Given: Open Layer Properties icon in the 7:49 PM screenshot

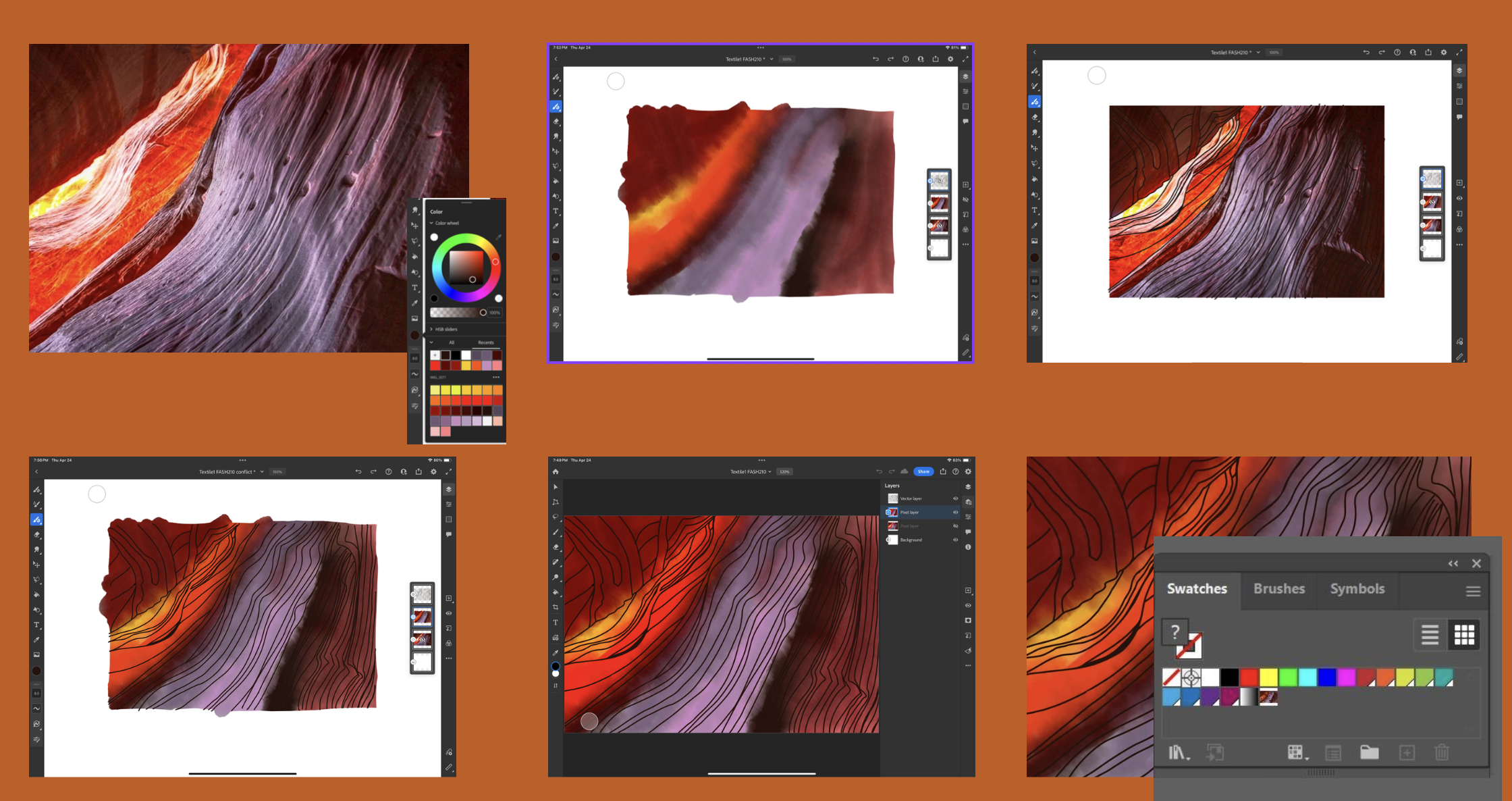Looking at the screenshot, I should point(968,517).
